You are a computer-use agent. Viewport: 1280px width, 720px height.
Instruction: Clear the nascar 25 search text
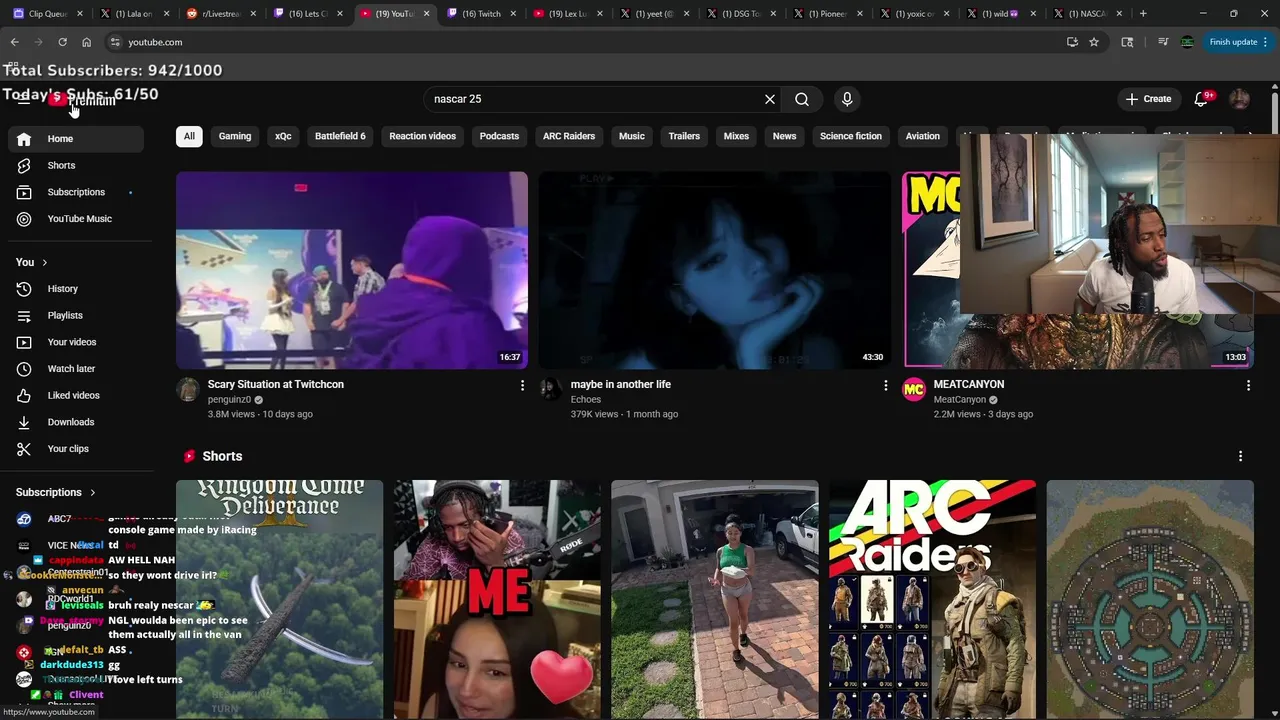[x=770, y=99]
